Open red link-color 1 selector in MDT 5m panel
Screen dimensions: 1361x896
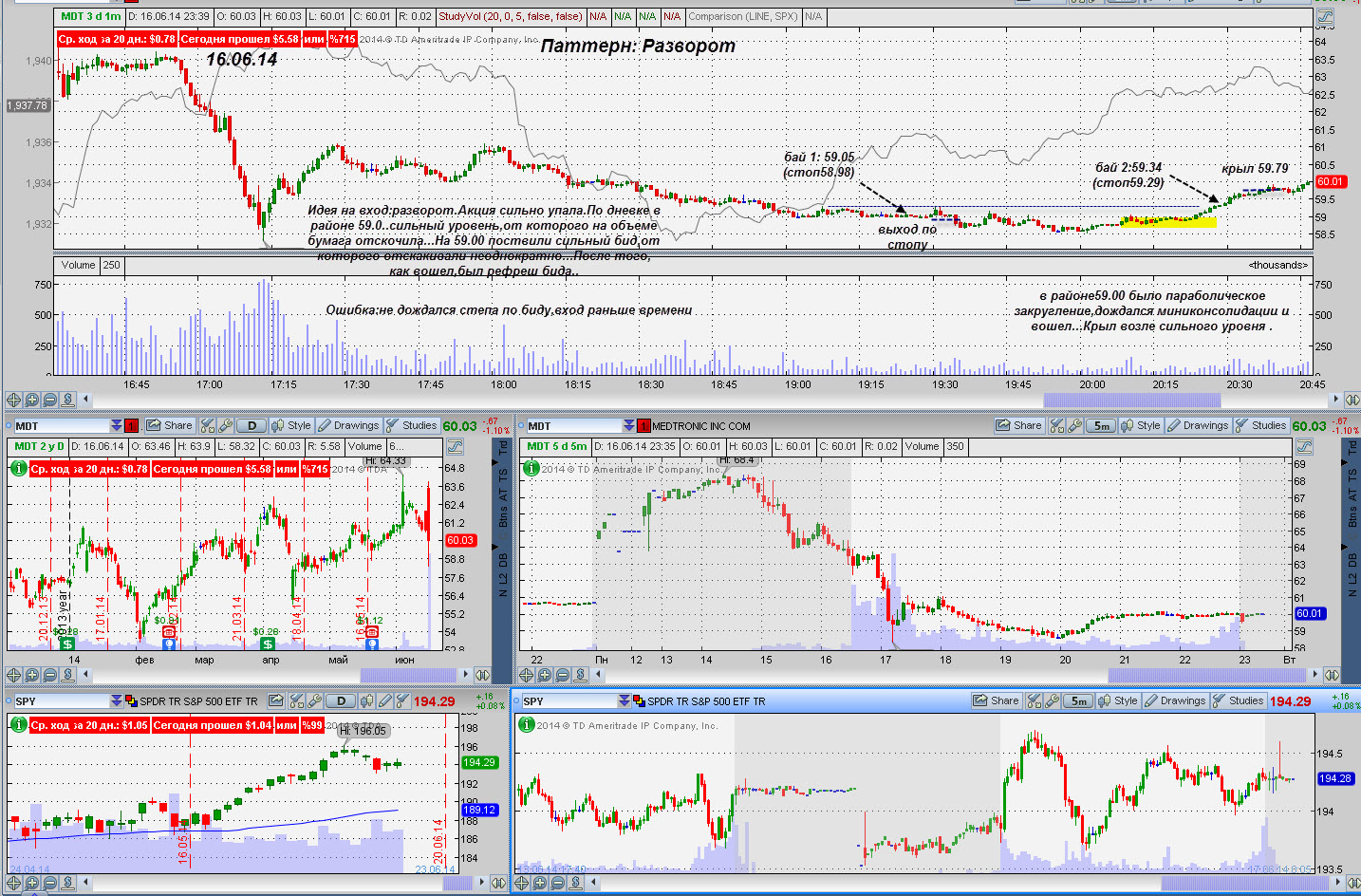[x=643, y=425]
